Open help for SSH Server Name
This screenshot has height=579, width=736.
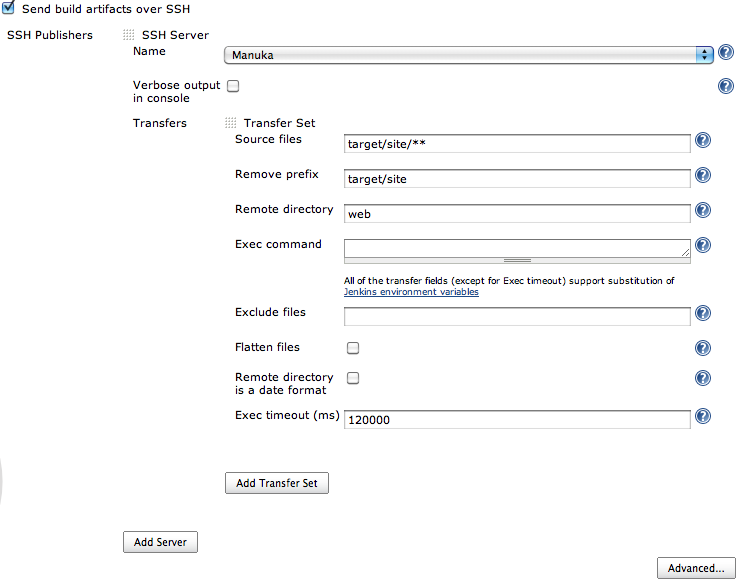pyautogui.click(x=726, y=52)
